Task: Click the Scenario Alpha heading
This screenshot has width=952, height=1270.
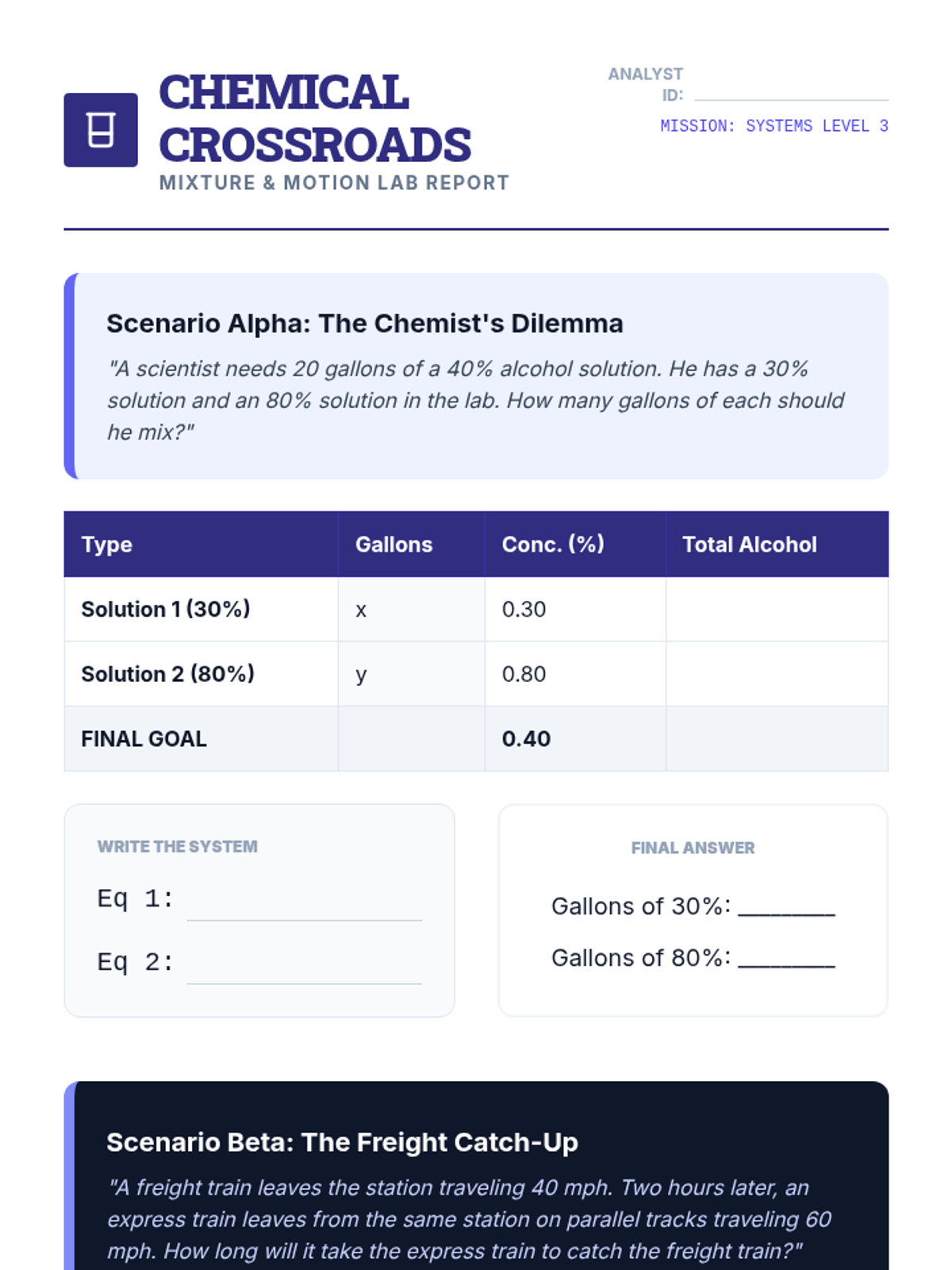Action: pyautogui.click(x=365, y=324)
